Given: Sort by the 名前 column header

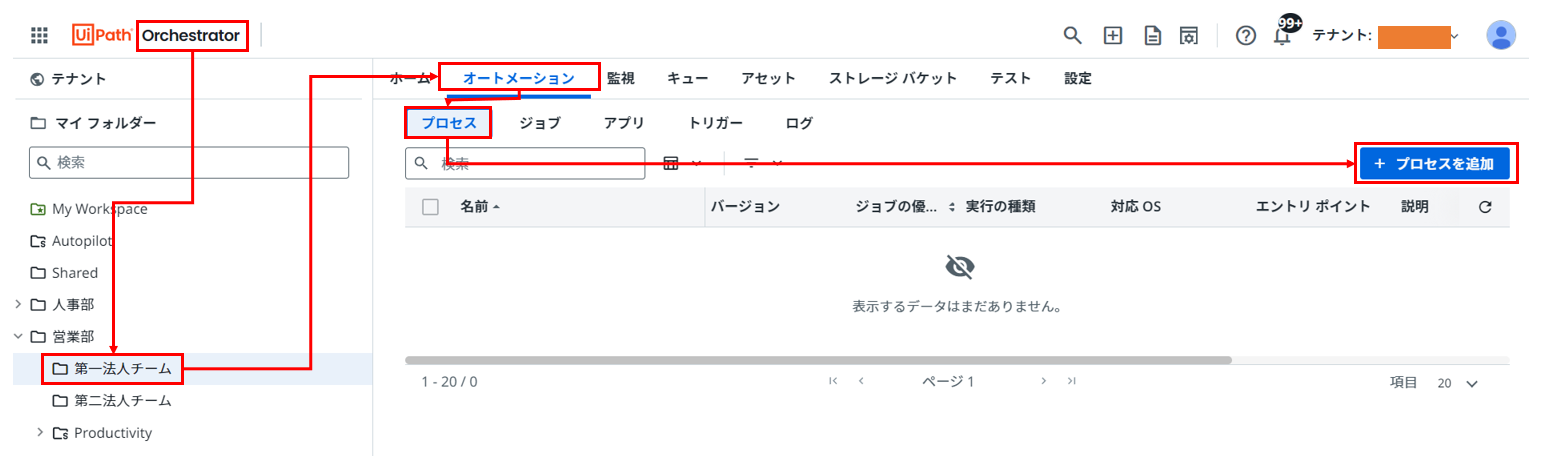Looking at the screenshot, I should pos(474,207).
